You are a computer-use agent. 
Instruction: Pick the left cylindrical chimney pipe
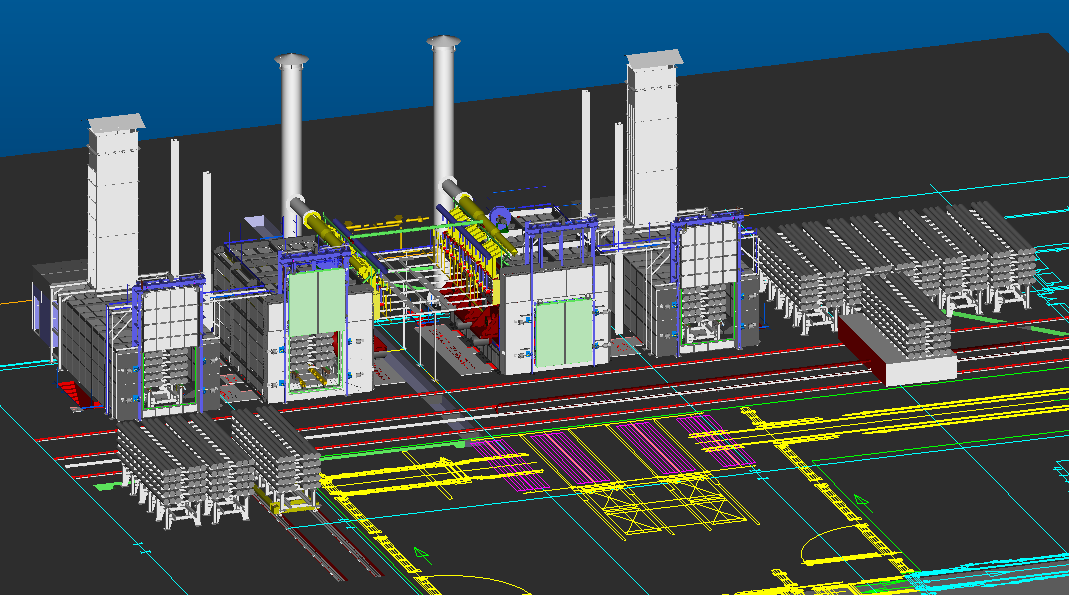pyautogui.click(x=292, y=145)
